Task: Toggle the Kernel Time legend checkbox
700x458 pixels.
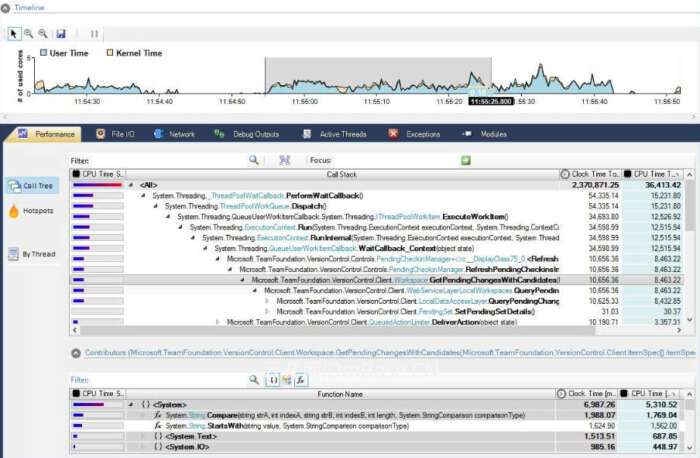Action: pyautogui.click(x=110, y=53)
